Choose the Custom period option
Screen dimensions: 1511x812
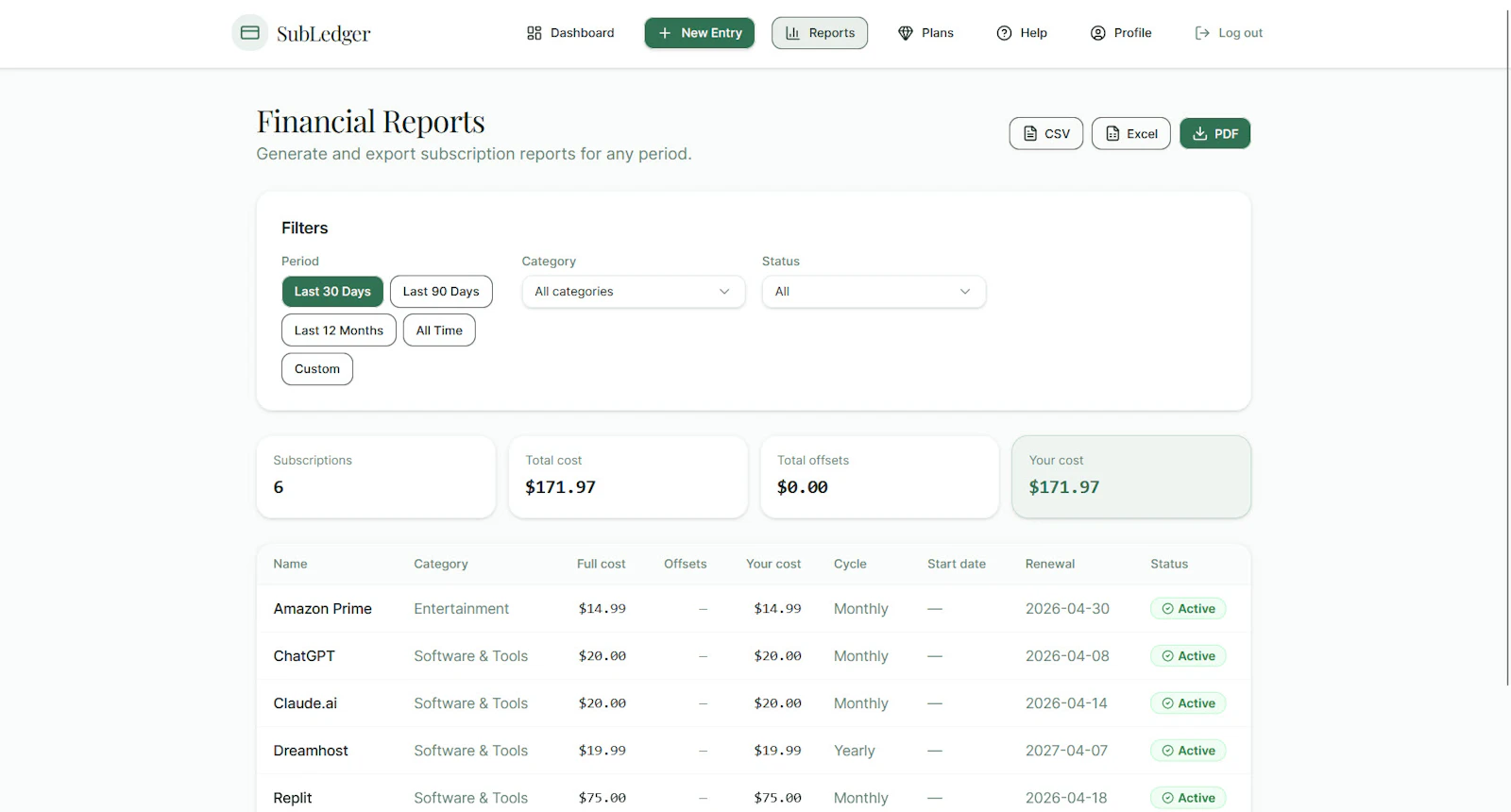click(317, 369)
